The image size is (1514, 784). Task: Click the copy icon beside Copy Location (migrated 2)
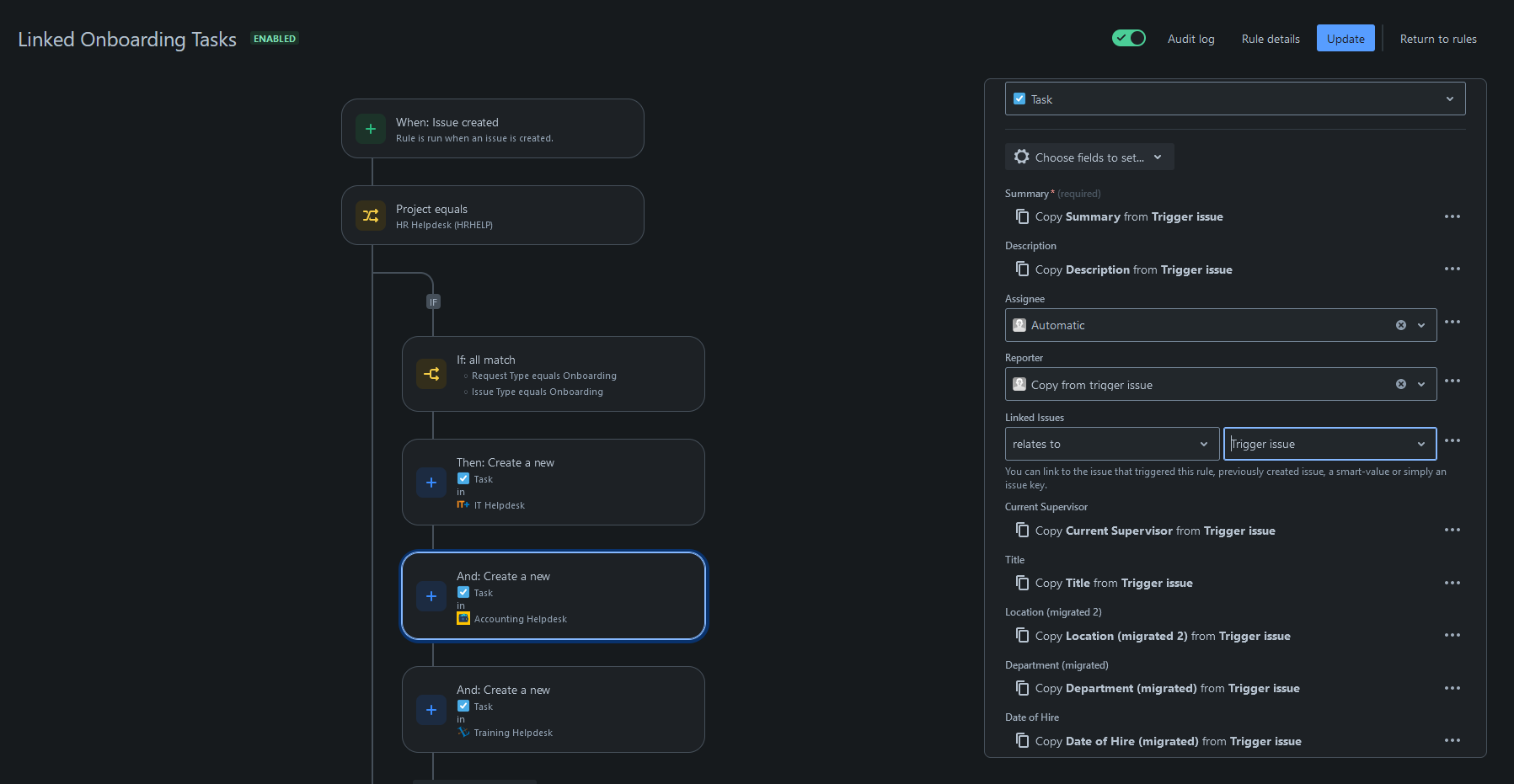(1022, 635)
